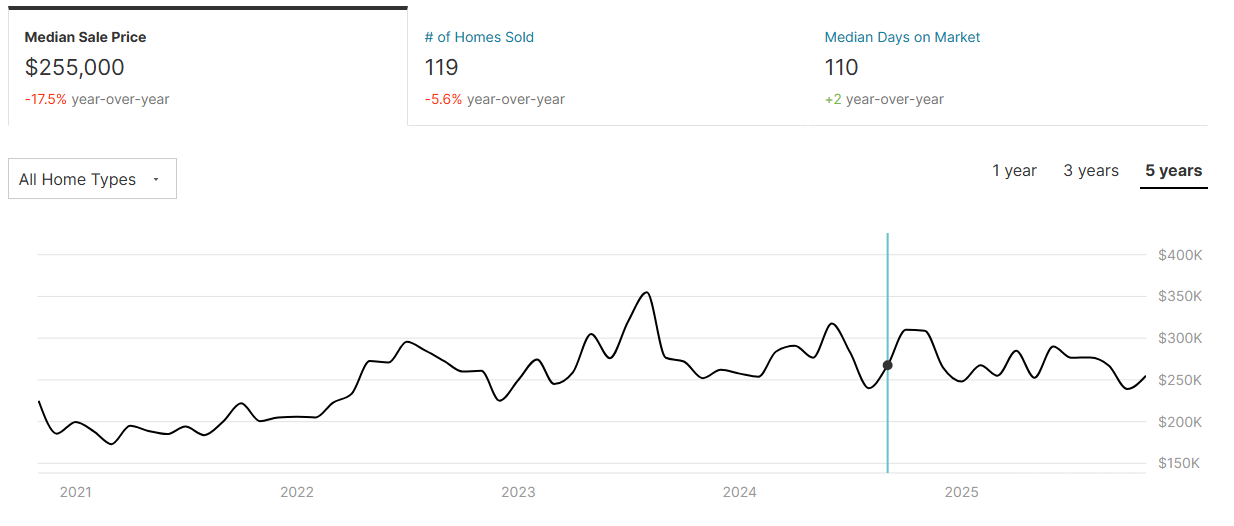The height and width of the screenshot is (526, 1234).
Task: Switch chart to 3 years range
Action: tap(1091, 171)
